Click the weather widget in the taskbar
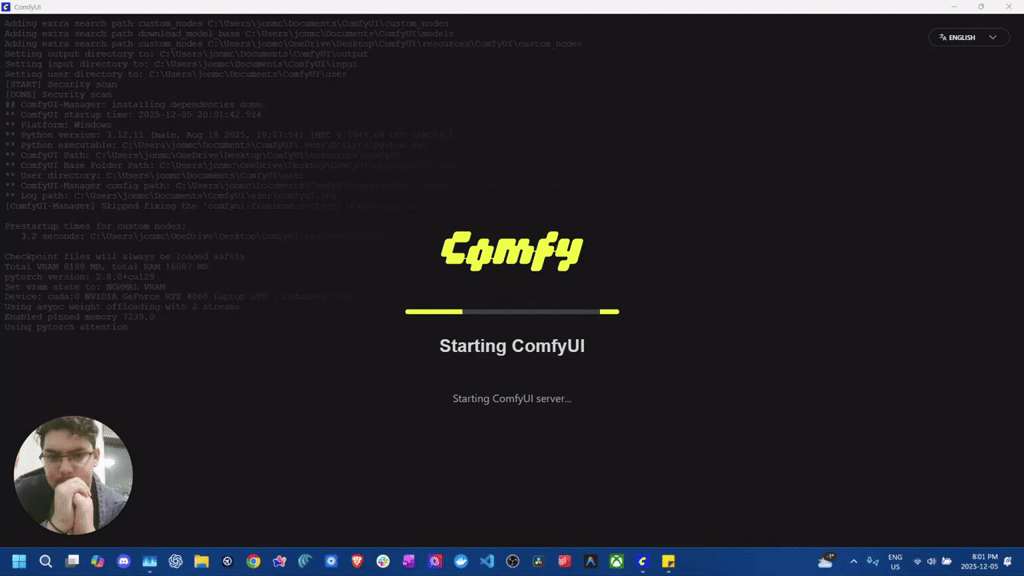The height and width of the screenshot is (576, 1024). point(825,561)
